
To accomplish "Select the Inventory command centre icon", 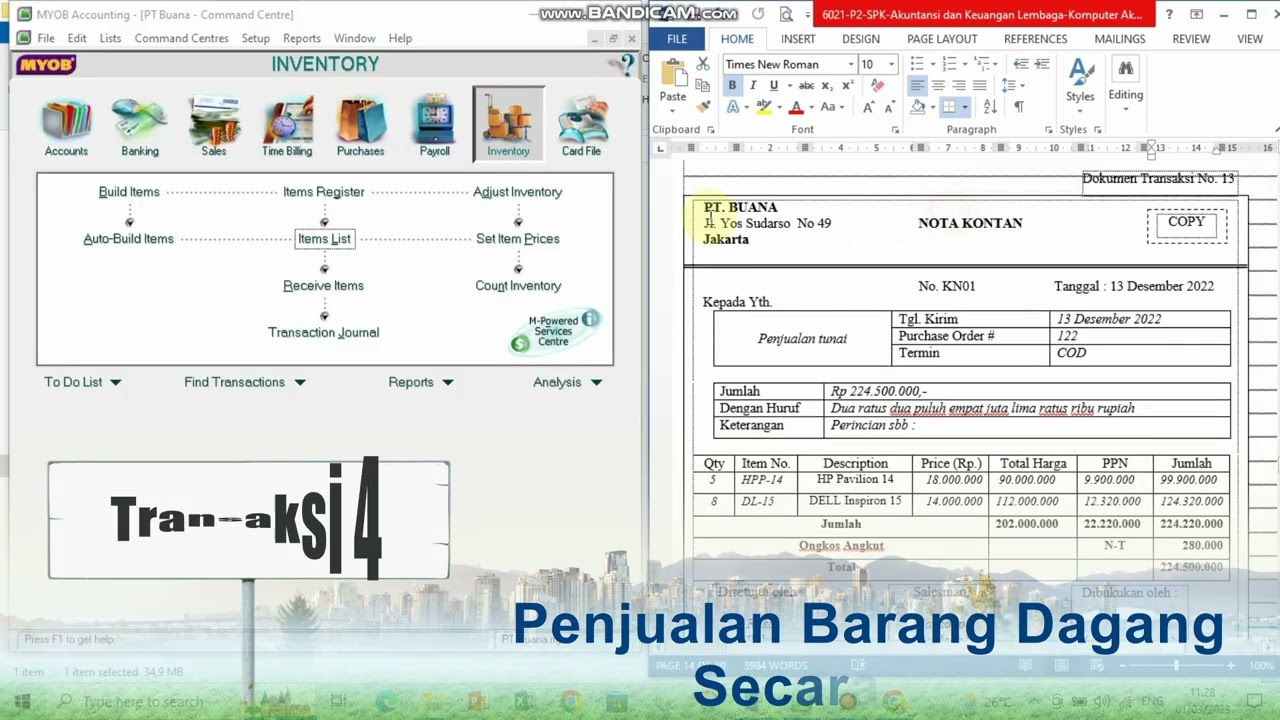I will (x=508, y=124).
